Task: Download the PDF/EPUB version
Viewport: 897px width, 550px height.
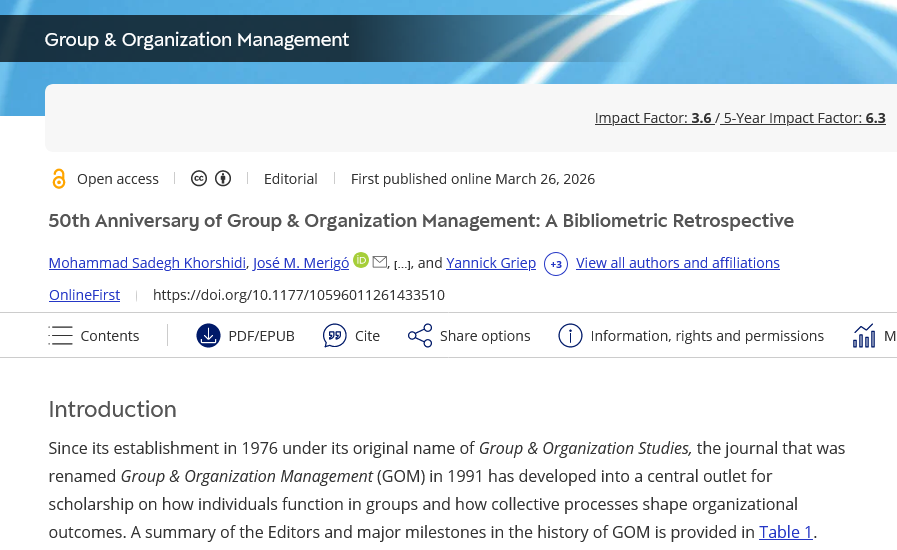Action: pyautogui.click(x=245, y=335)
